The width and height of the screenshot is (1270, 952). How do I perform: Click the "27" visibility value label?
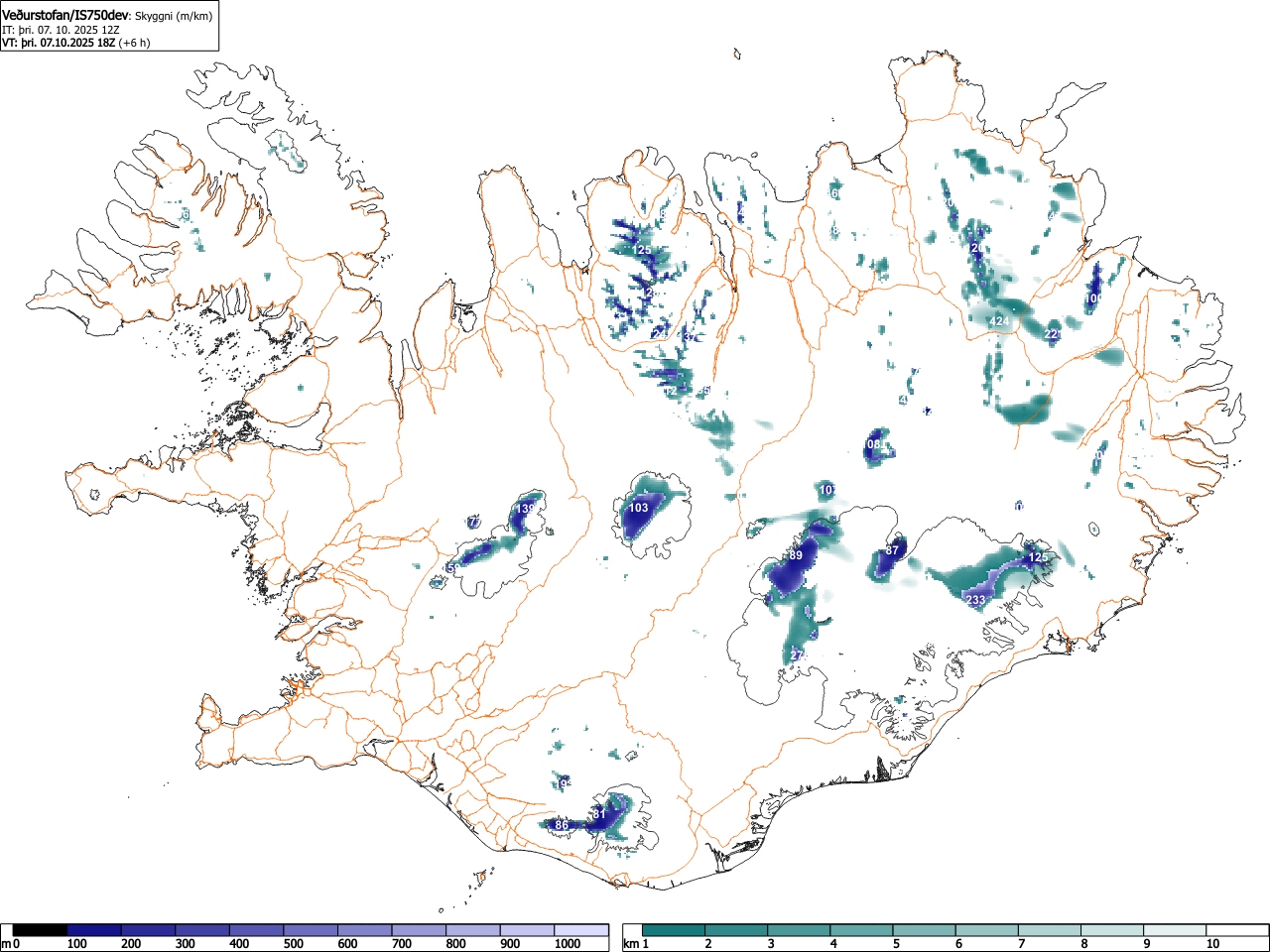coord(796,655)
